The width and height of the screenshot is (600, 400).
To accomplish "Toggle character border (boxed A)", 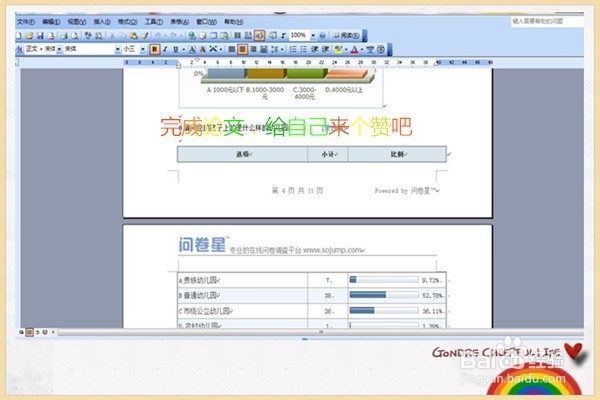I will 192,49.
